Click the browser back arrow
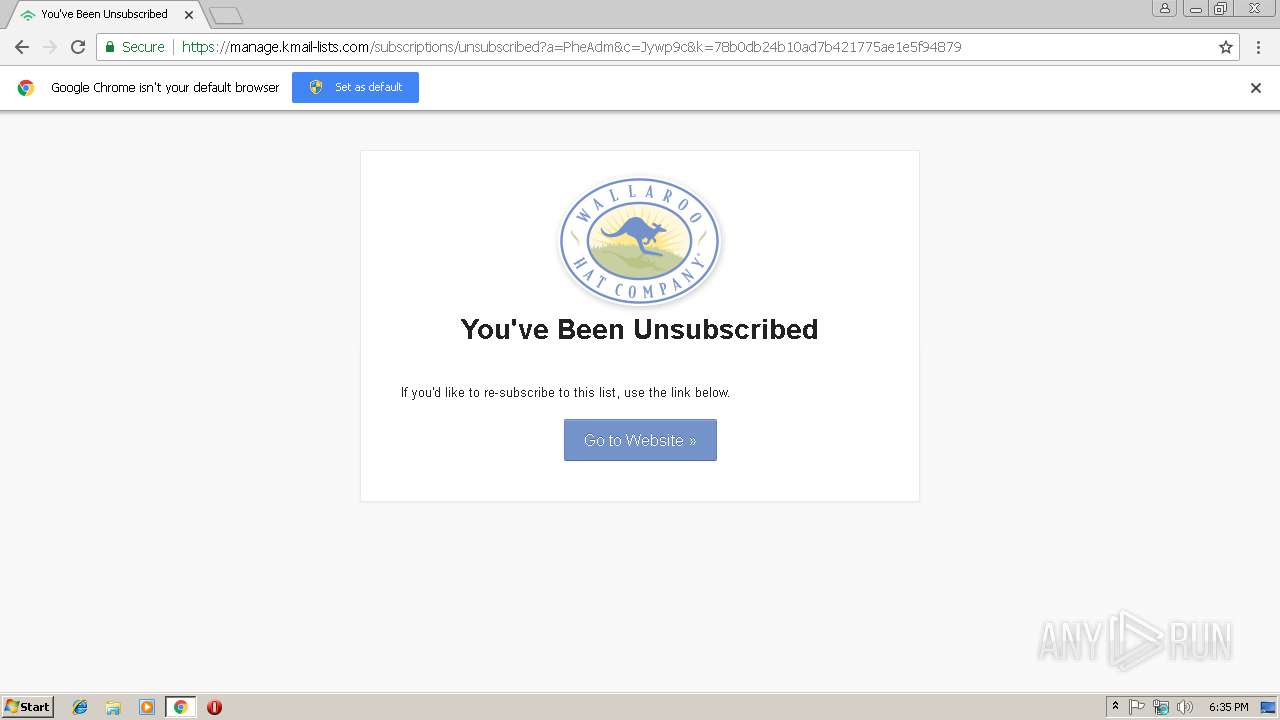Screen dimensions: 1280x720 click(22, 47)
